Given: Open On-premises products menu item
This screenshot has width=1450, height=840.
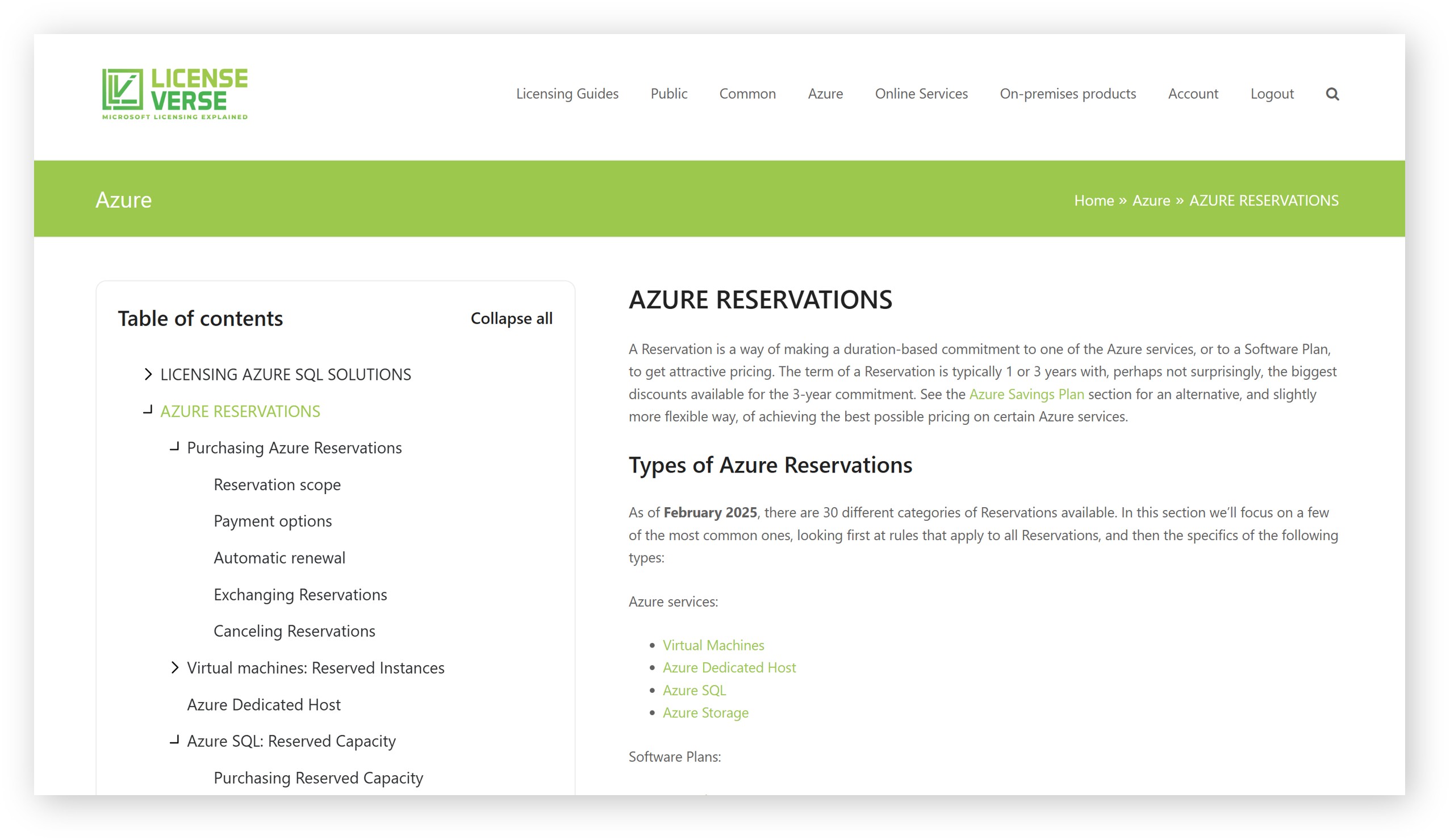Looking at the screenshot, I should [x=1067, y=94].
